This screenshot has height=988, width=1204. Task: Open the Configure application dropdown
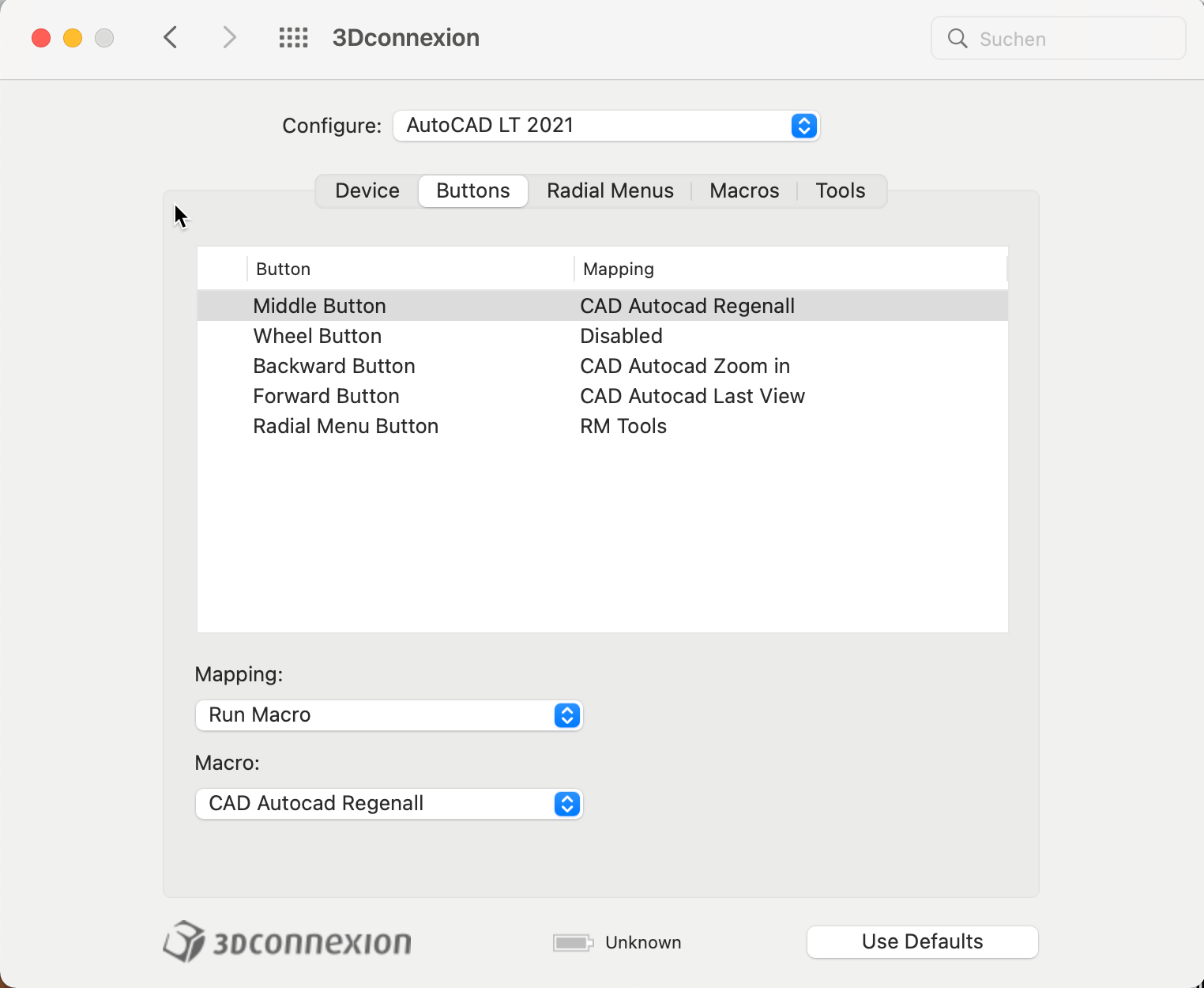606,126
